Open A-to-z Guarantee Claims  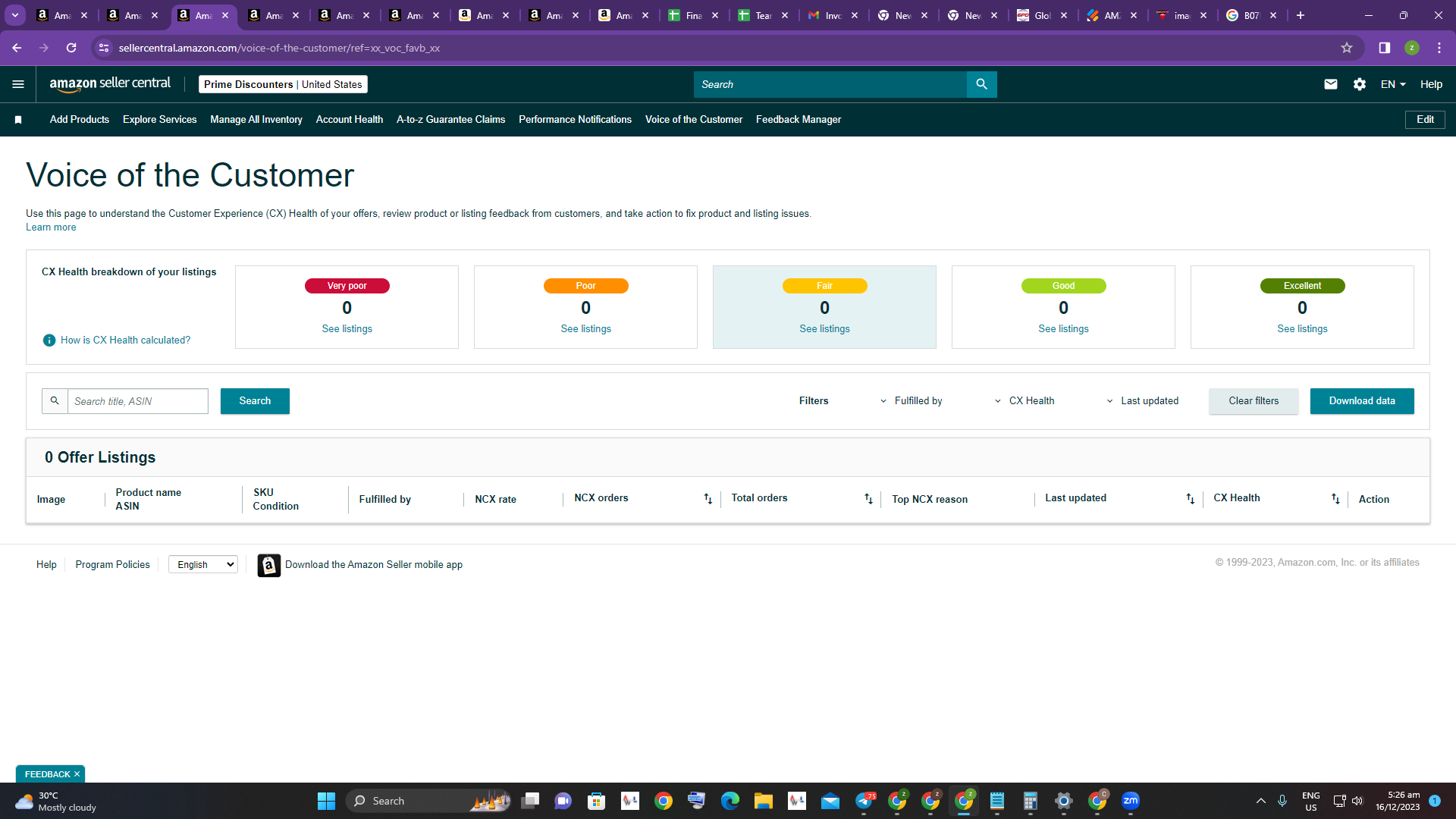(450, 120)
